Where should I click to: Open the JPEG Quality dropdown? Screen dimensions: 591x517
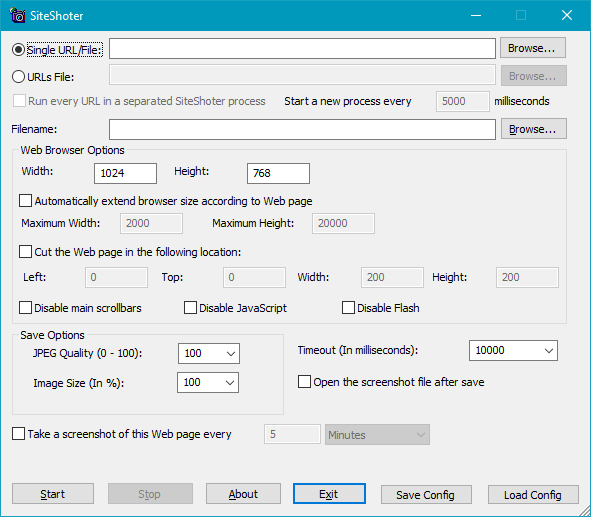[209, 353]
